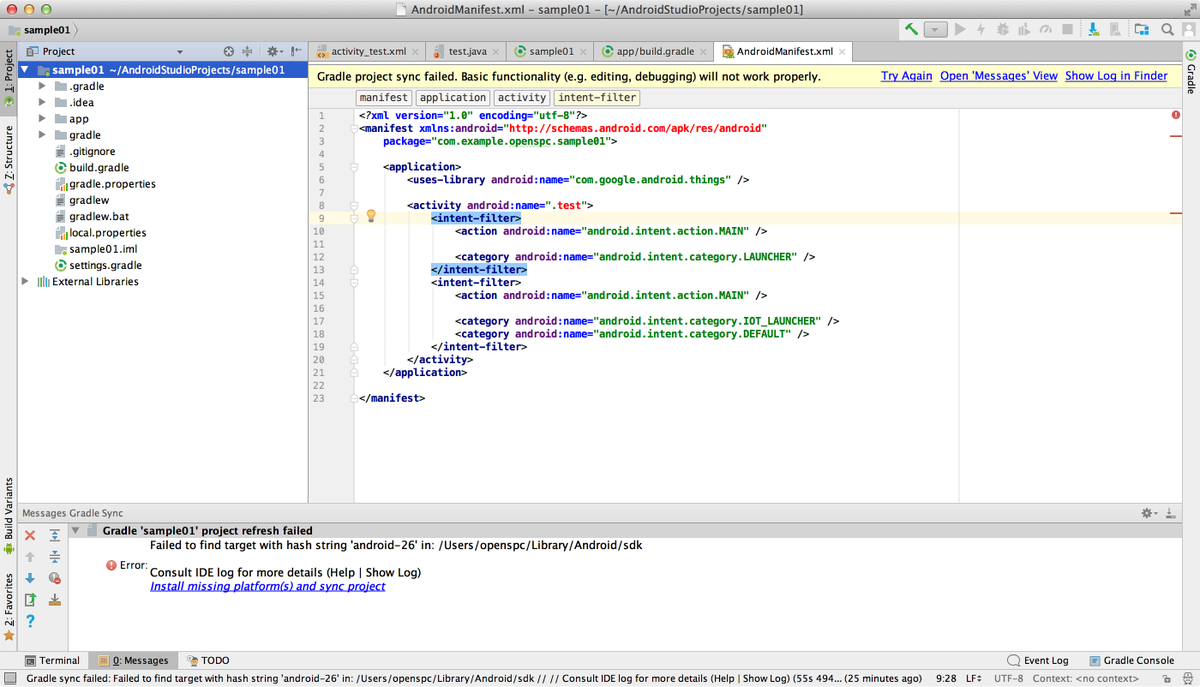Select sample01.iml file

coord(96,249)
